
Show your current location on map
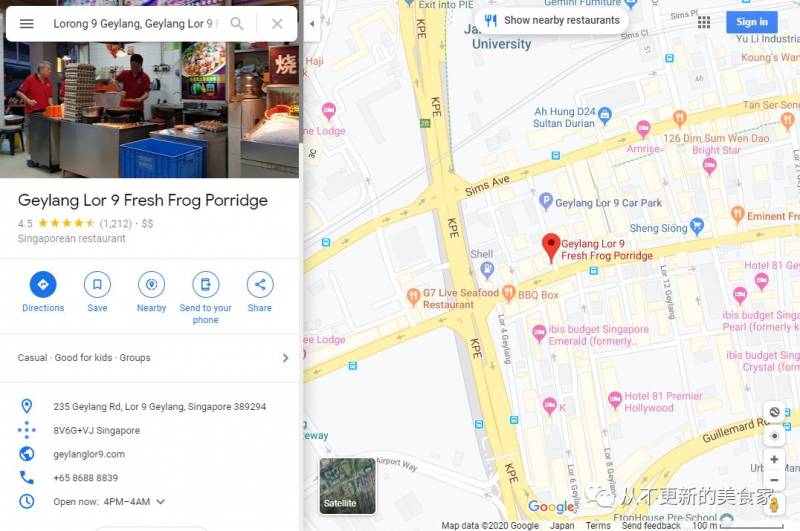(774, 436)
